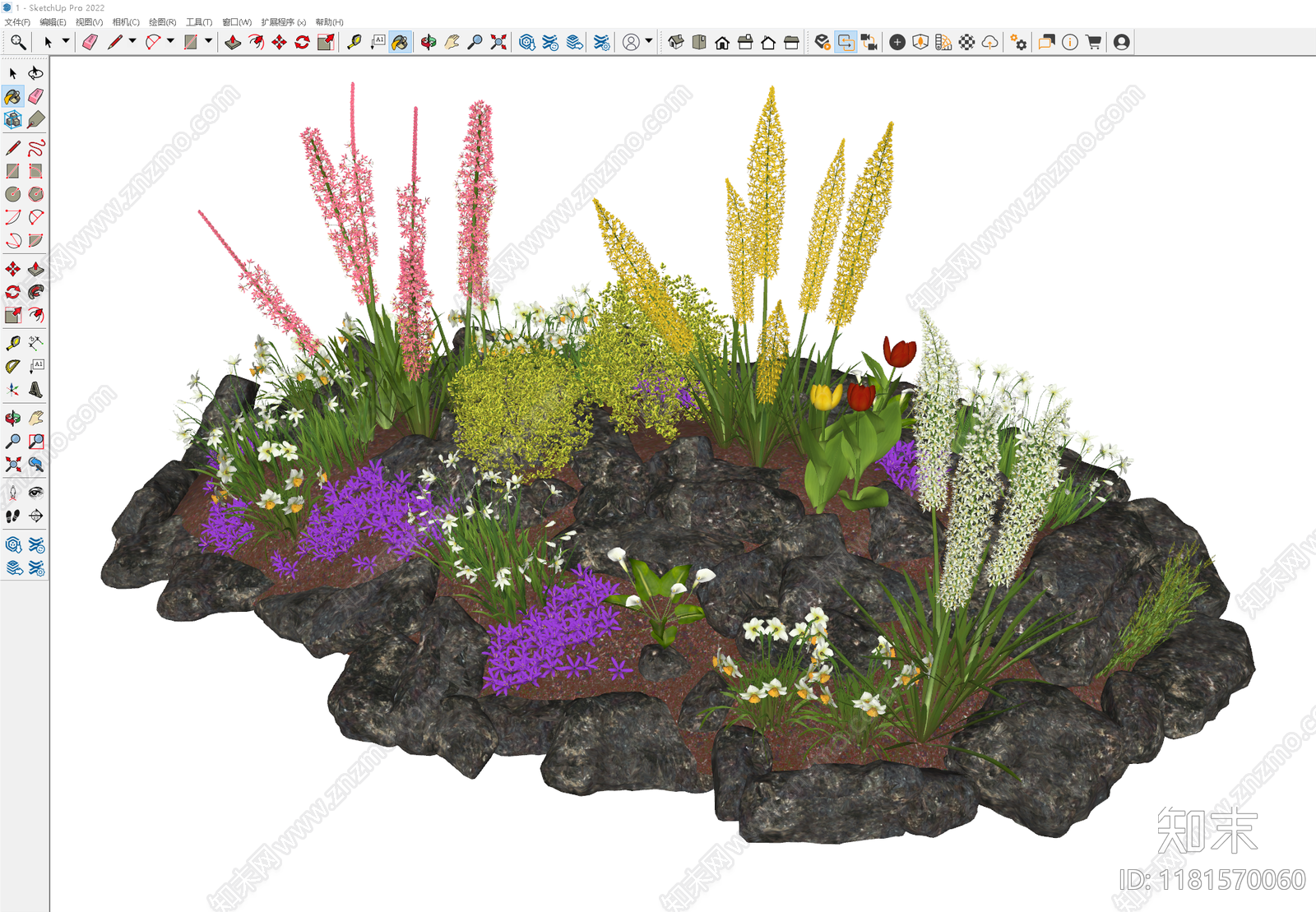Open the 窗口(W) menu
The height and width of the screenshot is (912, 1316).
(x=237, y=22)
